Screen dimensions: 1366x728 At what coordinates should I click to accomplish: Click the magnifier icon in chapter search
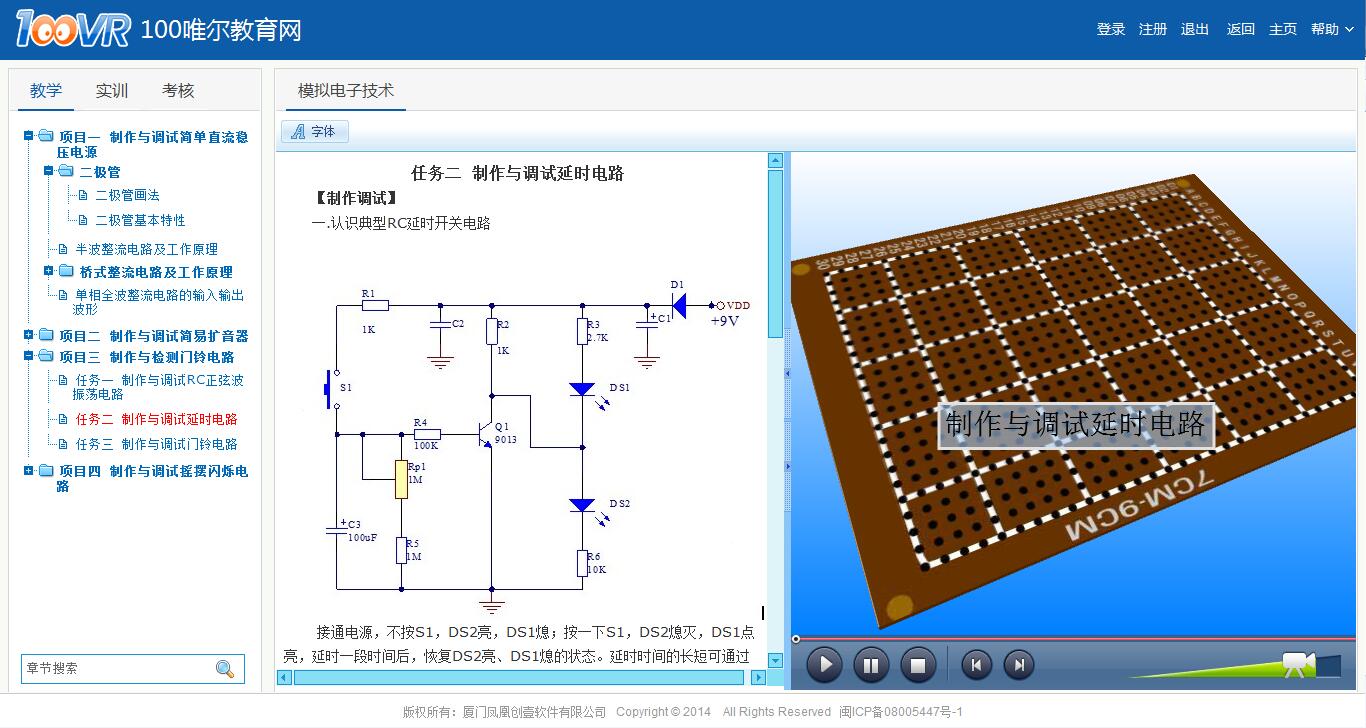click(x=225, y=669)
